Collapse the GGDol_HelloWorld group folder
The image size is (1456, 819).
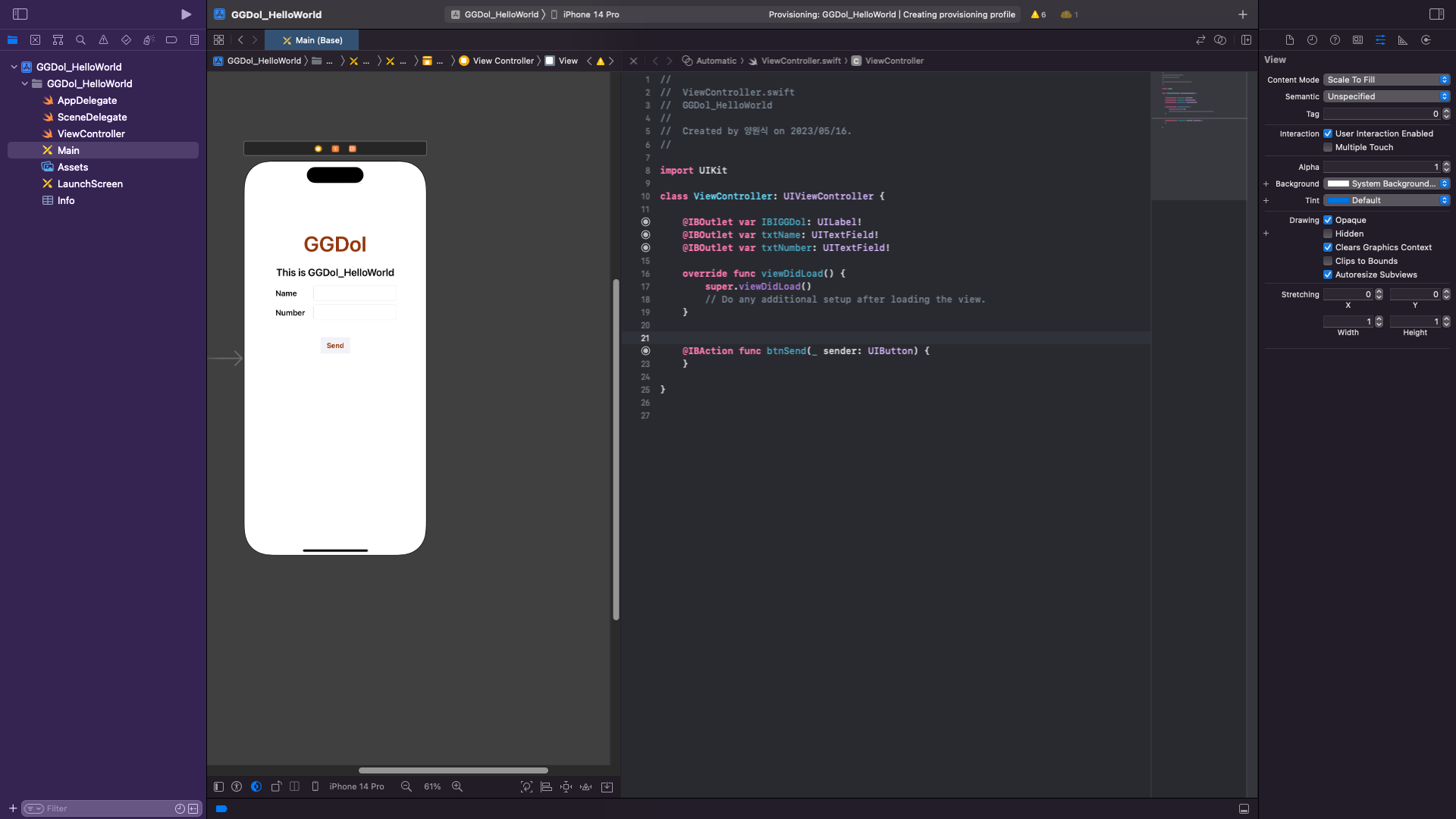25,83
